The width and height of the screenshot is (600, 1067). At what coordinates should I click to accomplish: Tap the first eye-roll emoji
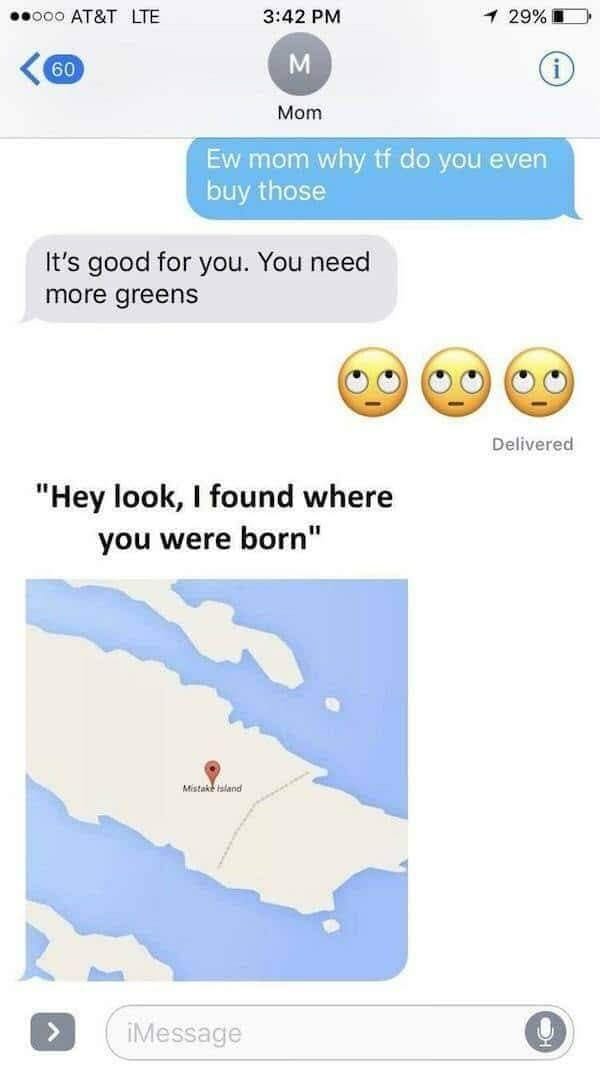pos(372,382)
